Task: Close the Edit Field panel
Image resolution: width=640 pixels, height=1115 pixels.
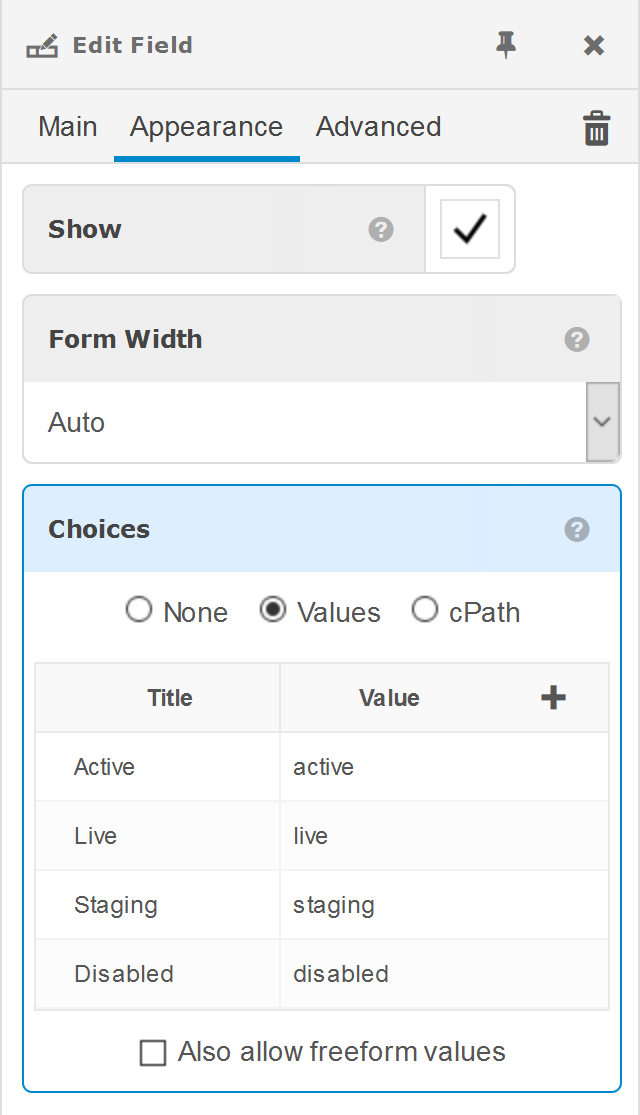Action: tap(594, 45)
